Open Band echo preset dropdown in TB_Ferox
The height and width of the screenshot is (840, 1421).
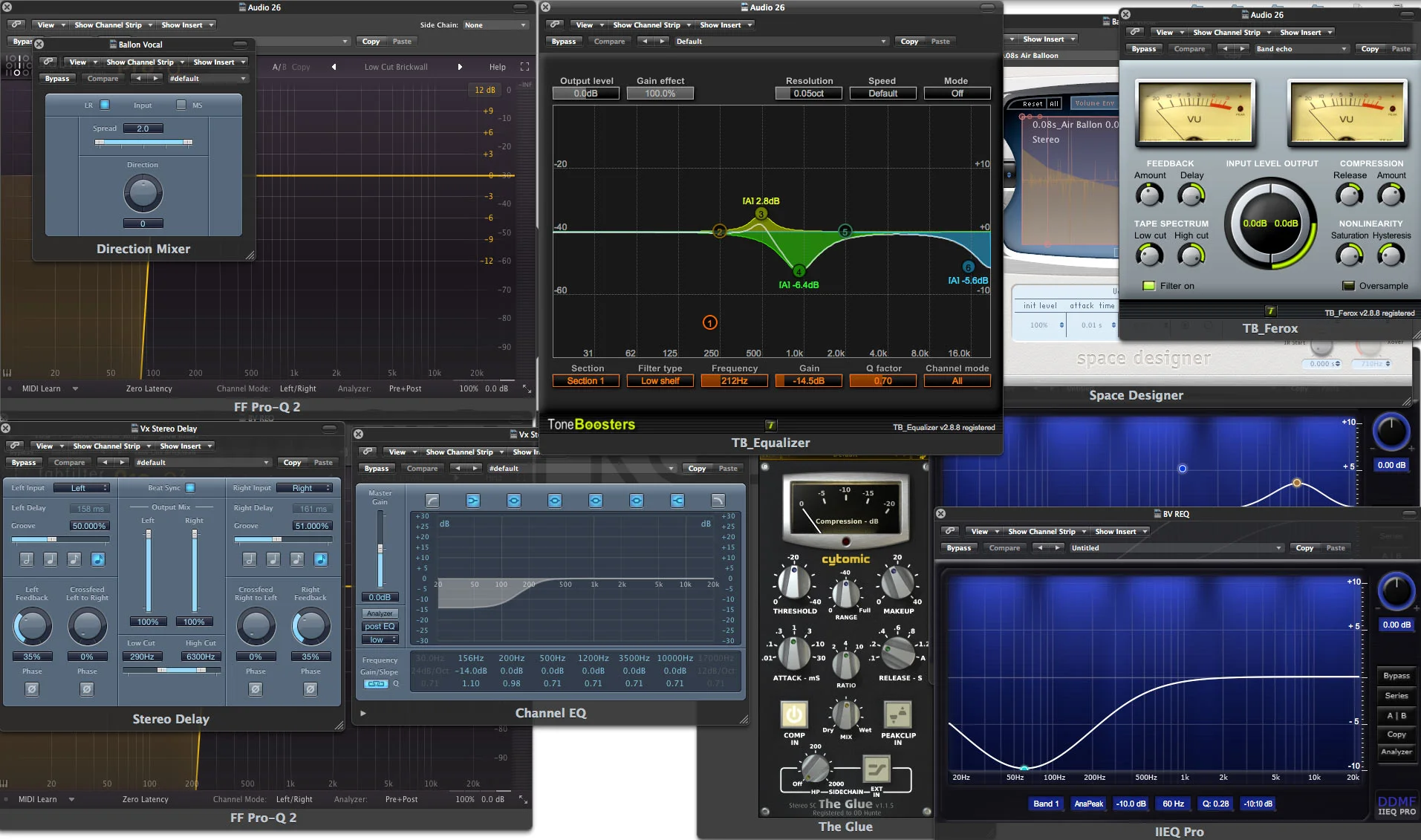coord(1301,49)
